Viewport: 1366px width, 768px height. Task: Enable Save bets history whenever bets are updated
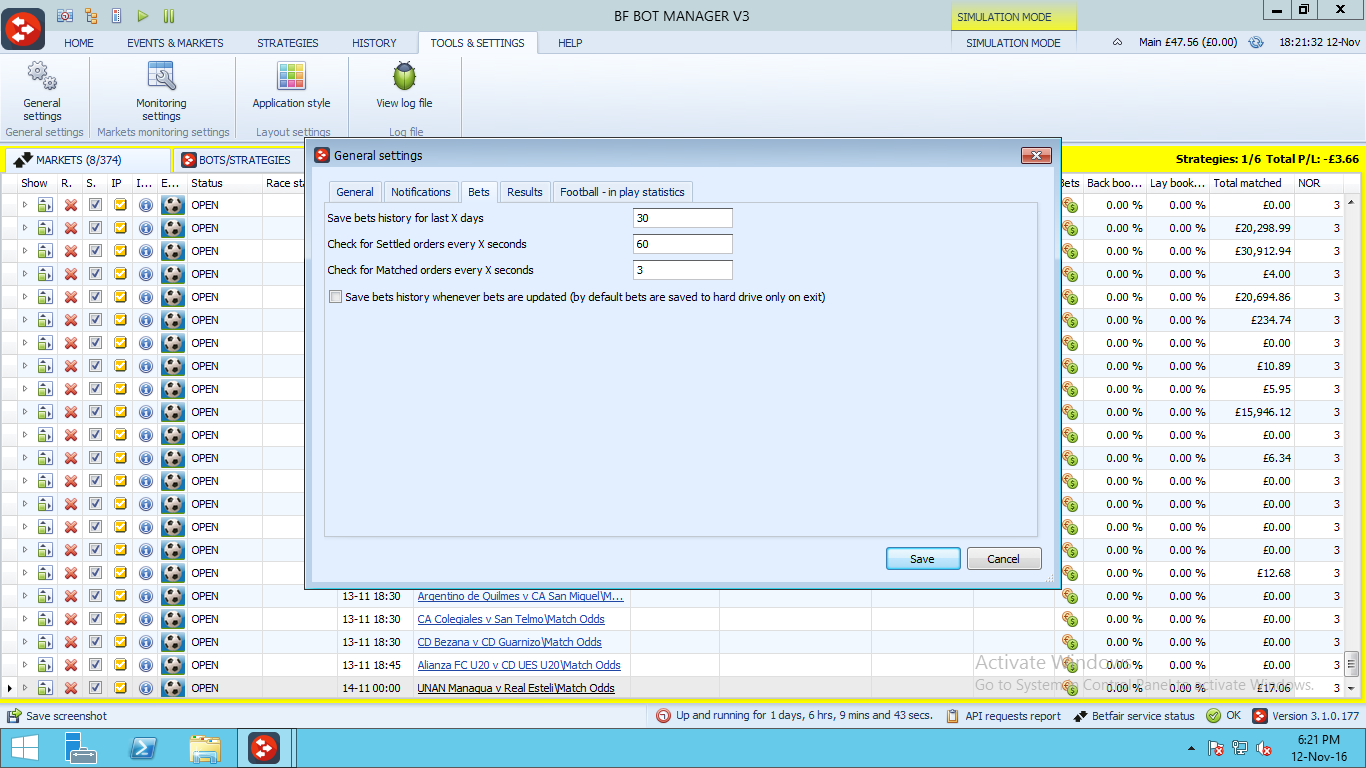click(x=336, y=297)
